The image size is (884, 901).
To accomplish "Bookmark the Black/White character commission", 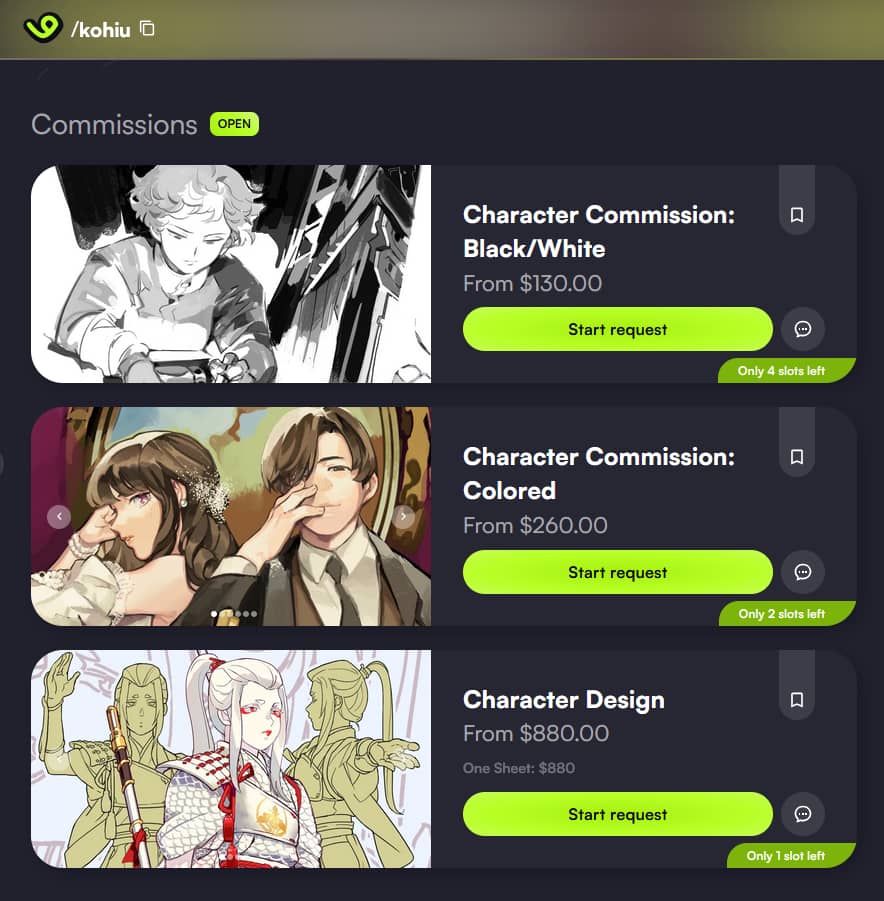I will 797,215.
